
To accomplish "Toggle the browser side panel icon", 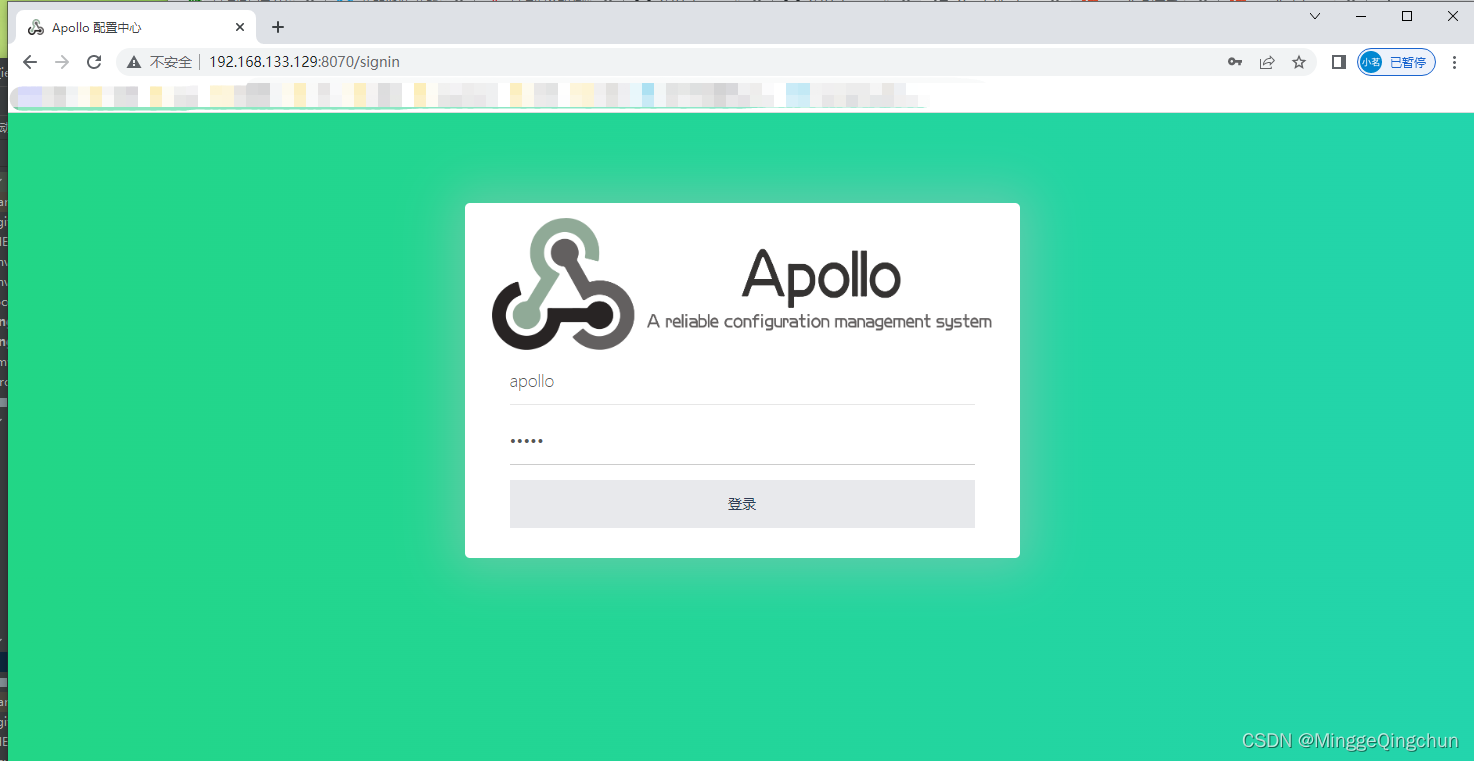I will coord(1339,62).
